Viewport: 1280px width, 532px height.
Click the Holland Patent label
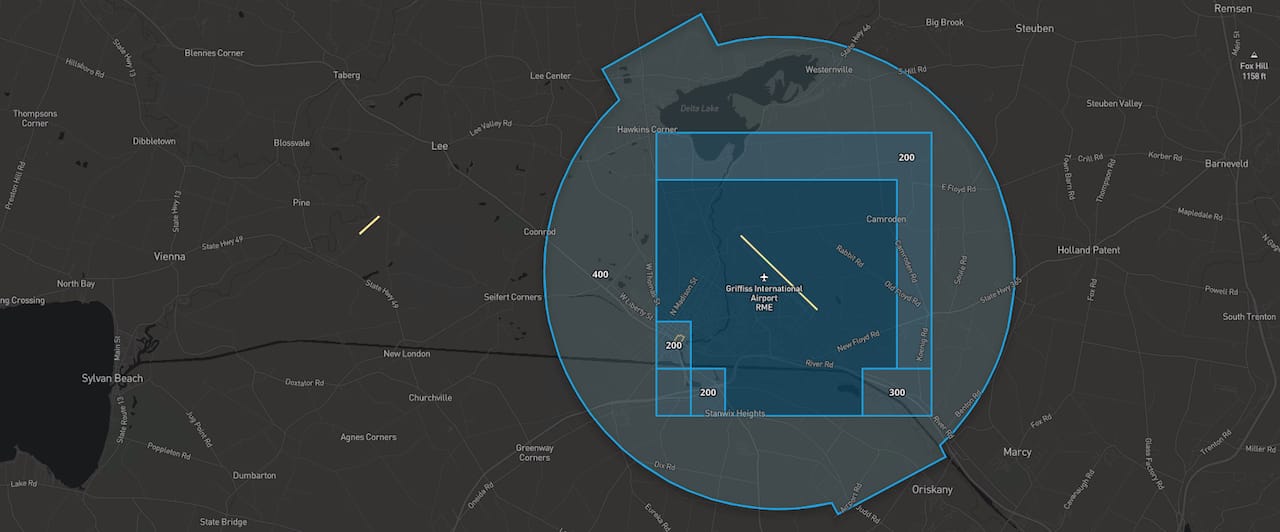[1089, 250]
